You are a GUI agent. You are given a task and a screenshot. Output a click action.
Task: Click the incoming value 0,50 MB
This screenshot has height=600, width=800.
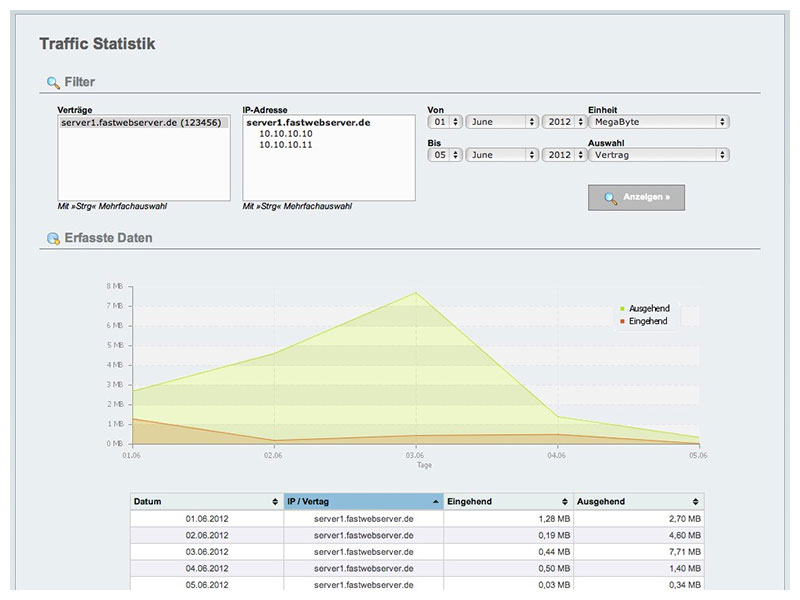tap(554, 568)
